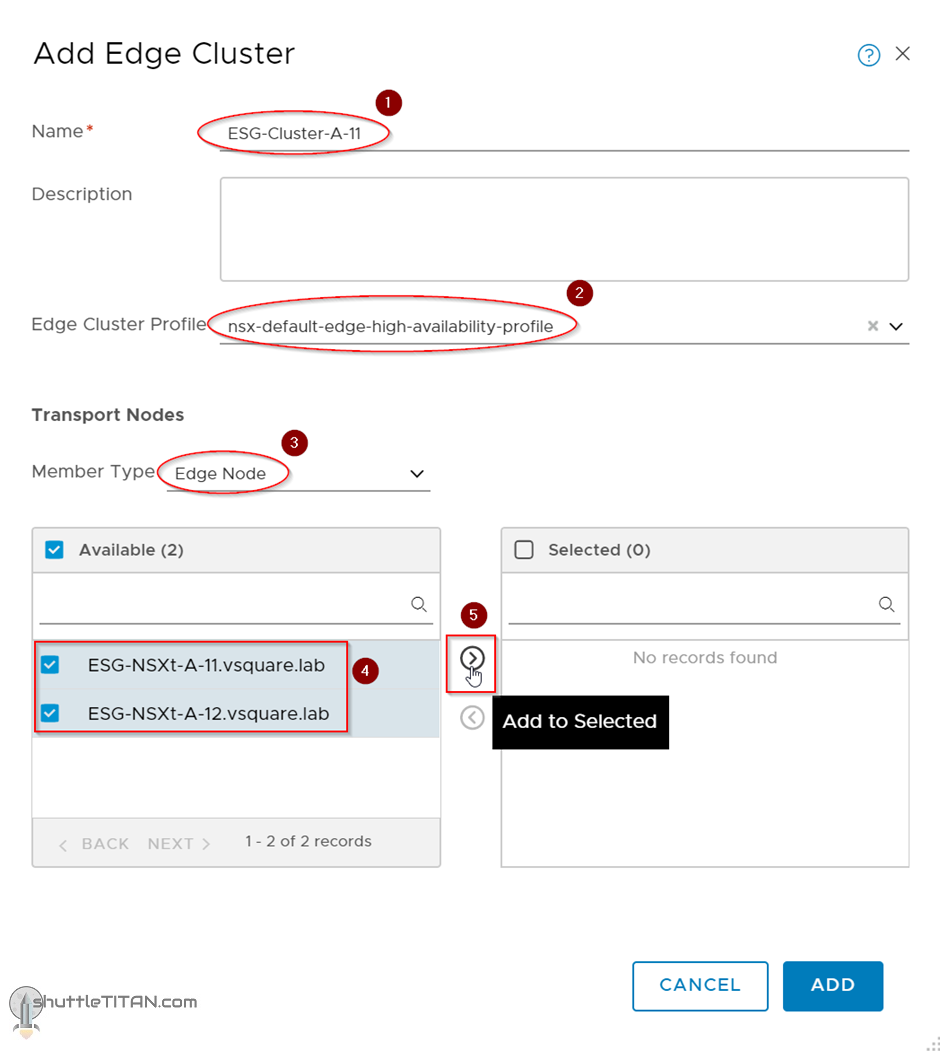Toggle the Selected select-all checkbox
940x1051 pixels.
click(523, 550)
